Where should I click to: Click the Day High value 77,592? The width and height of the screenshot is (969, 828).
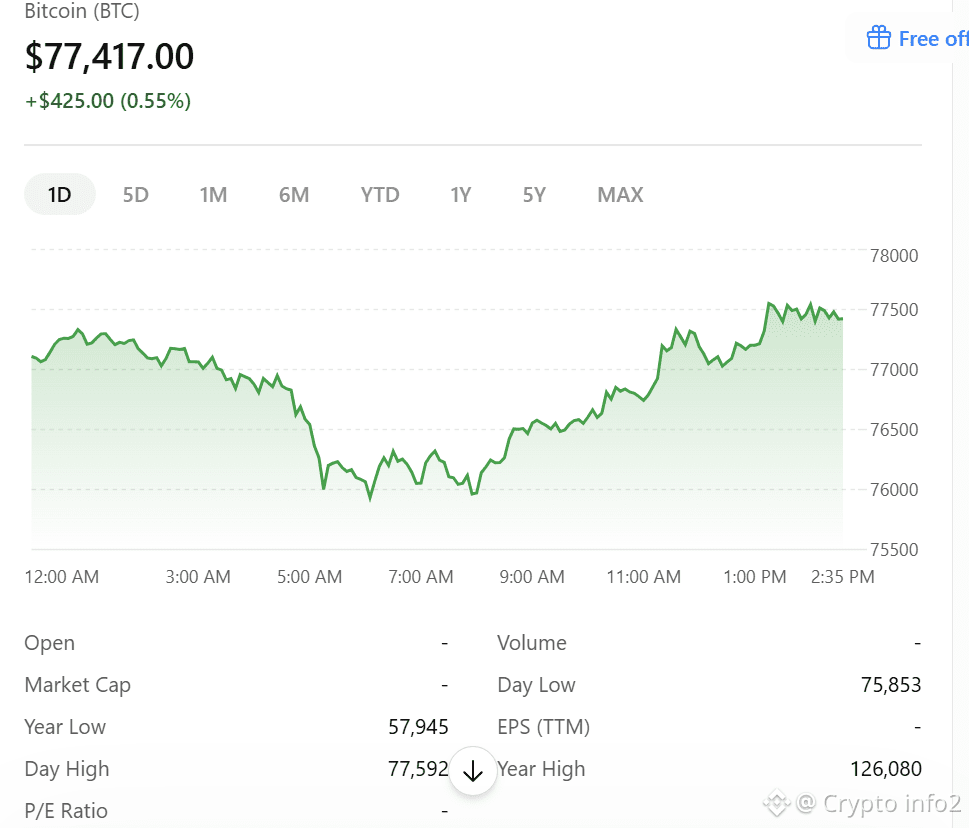tap(418, 769)
